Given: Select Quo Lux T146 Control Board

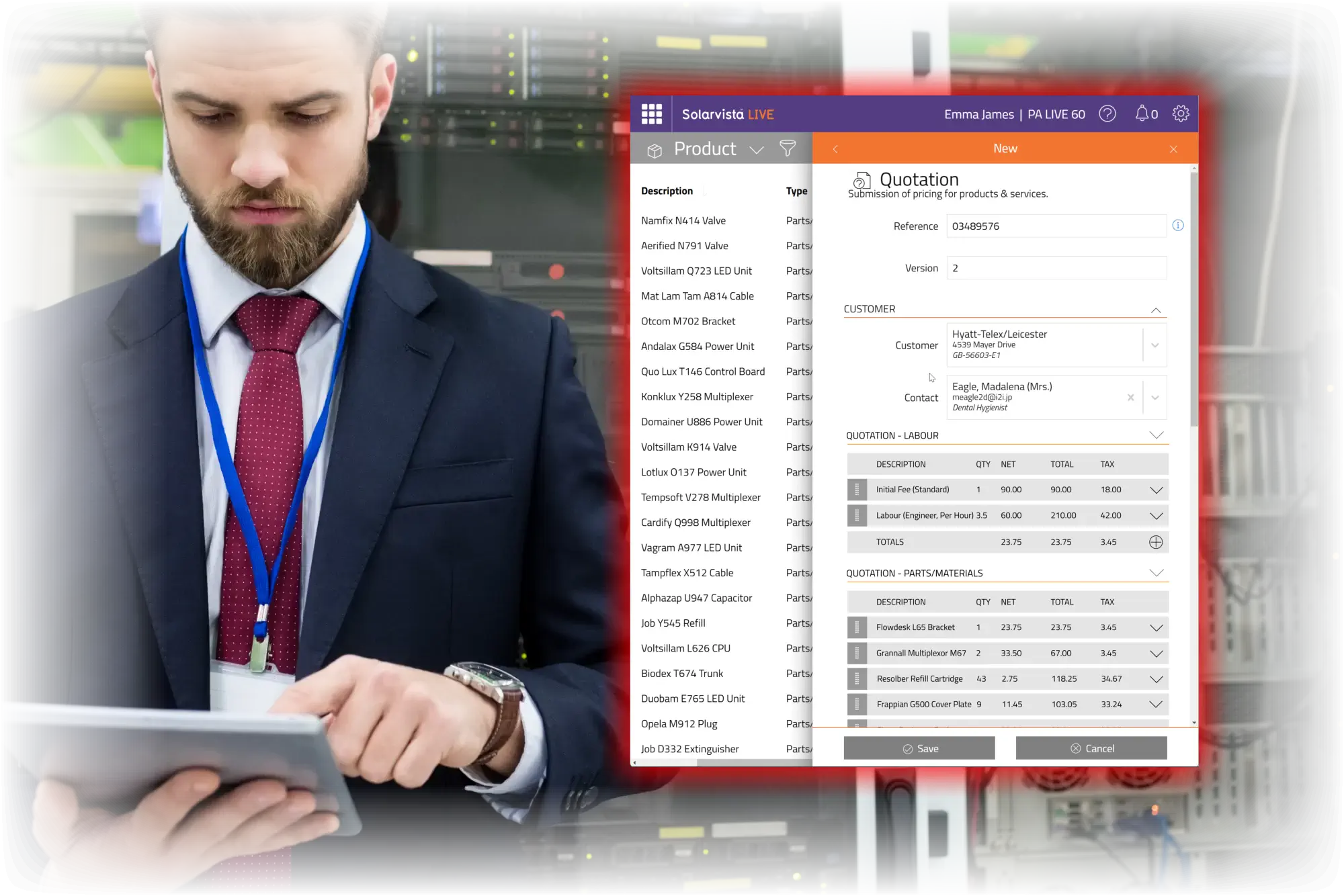Looking at the screenshot, I should tap(703, 371).
